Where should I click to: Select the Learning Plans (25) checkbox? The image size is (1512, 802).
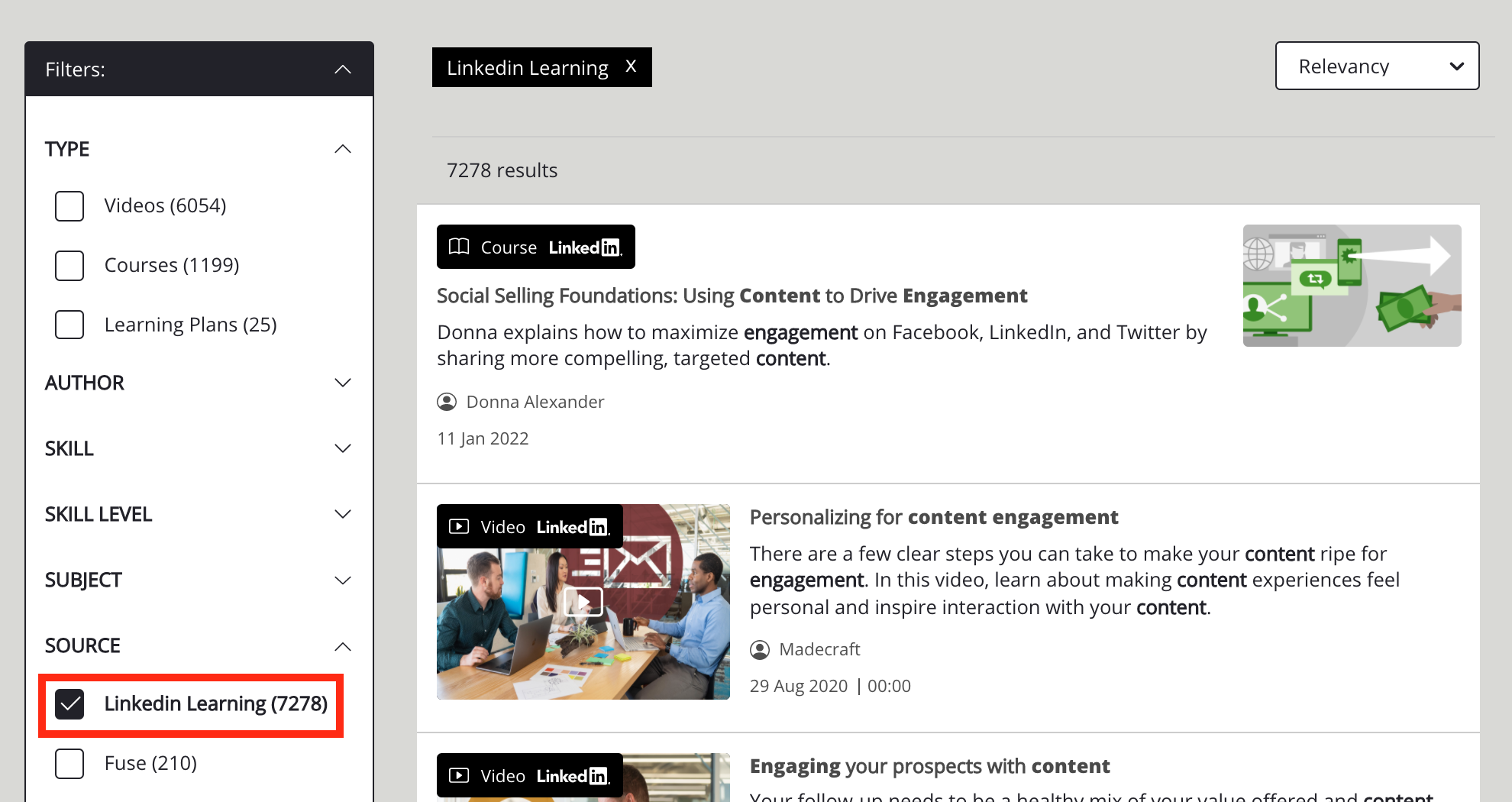tap(69, 325)
